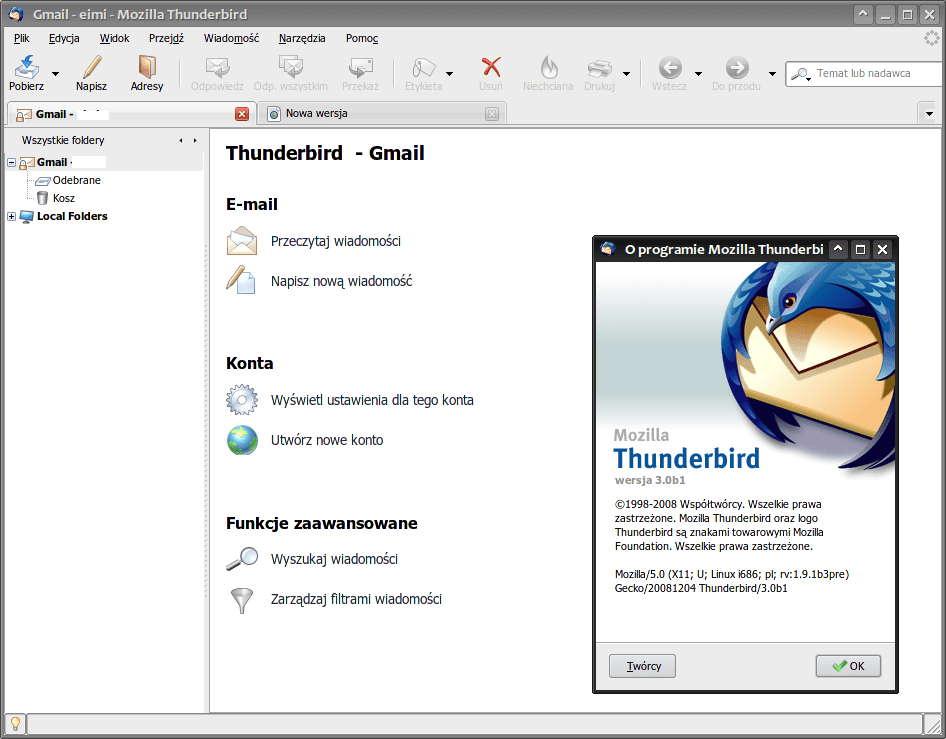Viewport: 946px width, 739px height.
Task: Open the Pobierz dropdown arrow
Action: tap(56, 74)
